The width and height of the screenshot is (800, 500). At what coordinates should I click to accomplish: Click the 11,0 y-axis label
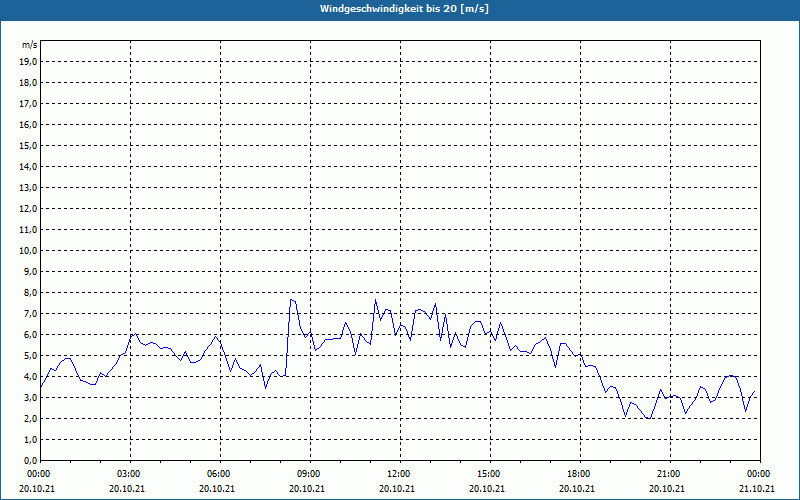(28, 230)
